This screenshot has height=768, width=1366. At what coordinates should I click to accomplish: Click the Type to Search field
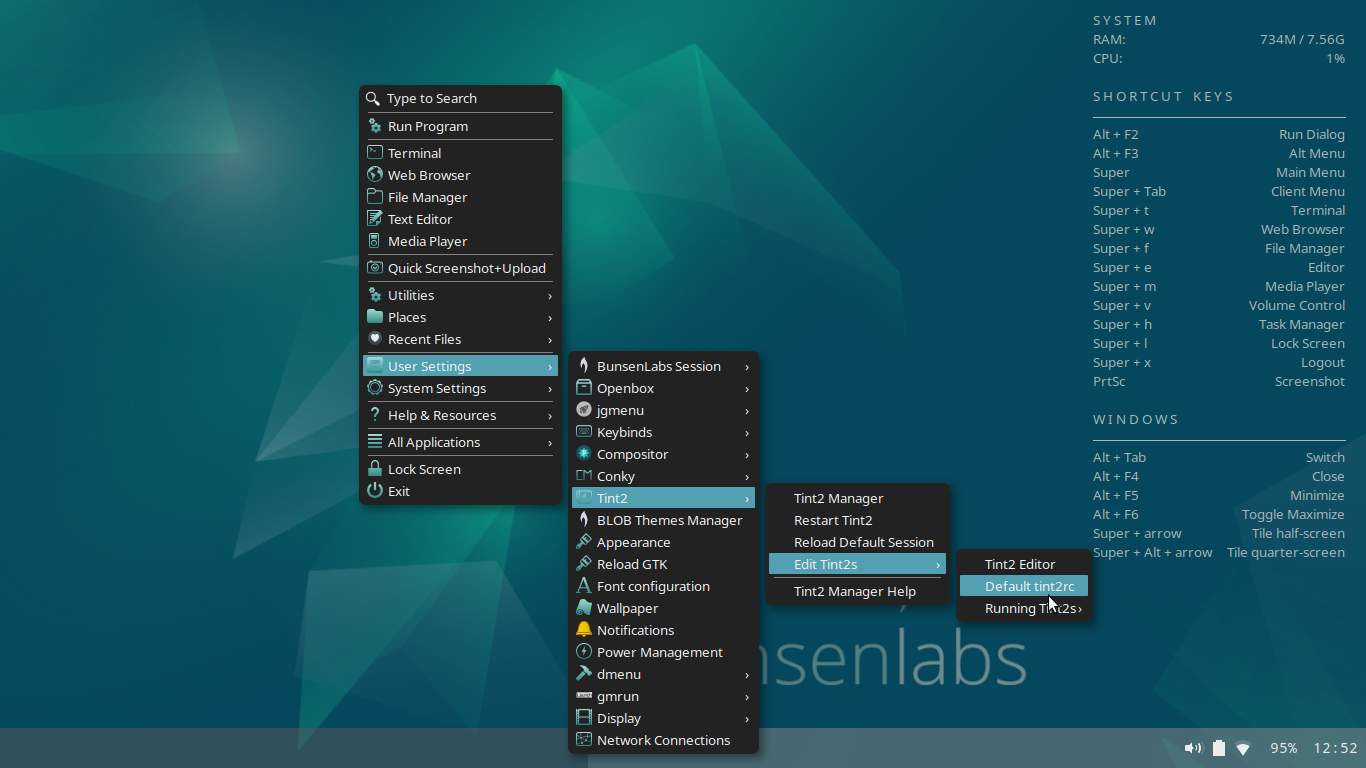(460, 98)
